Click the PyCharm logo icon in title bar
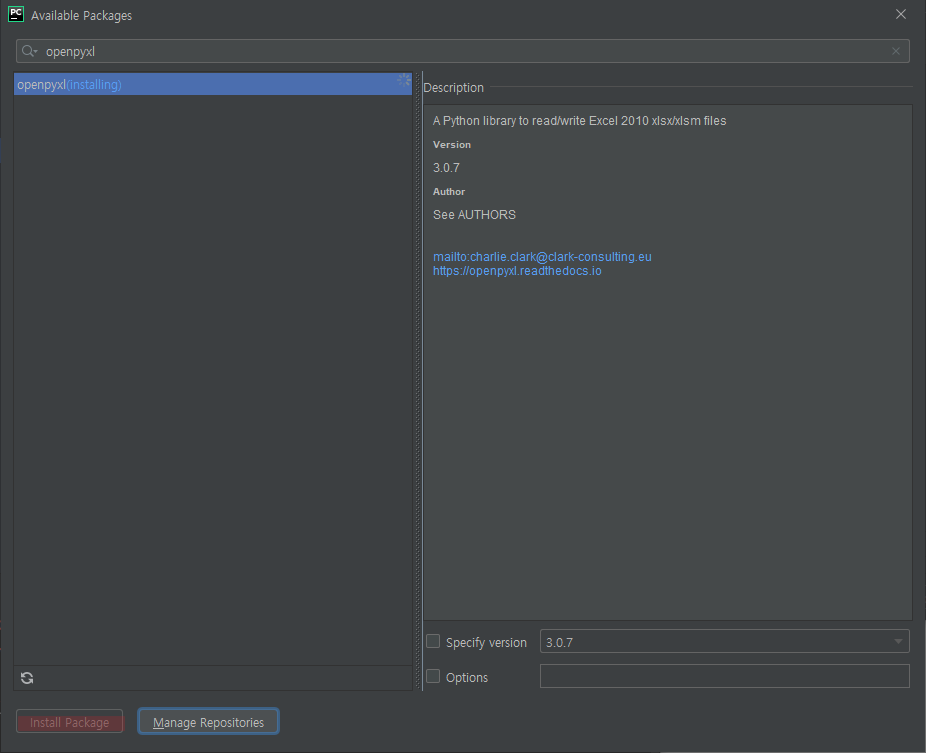The width and height of the screenshot is (926, 753). [16, 14]
